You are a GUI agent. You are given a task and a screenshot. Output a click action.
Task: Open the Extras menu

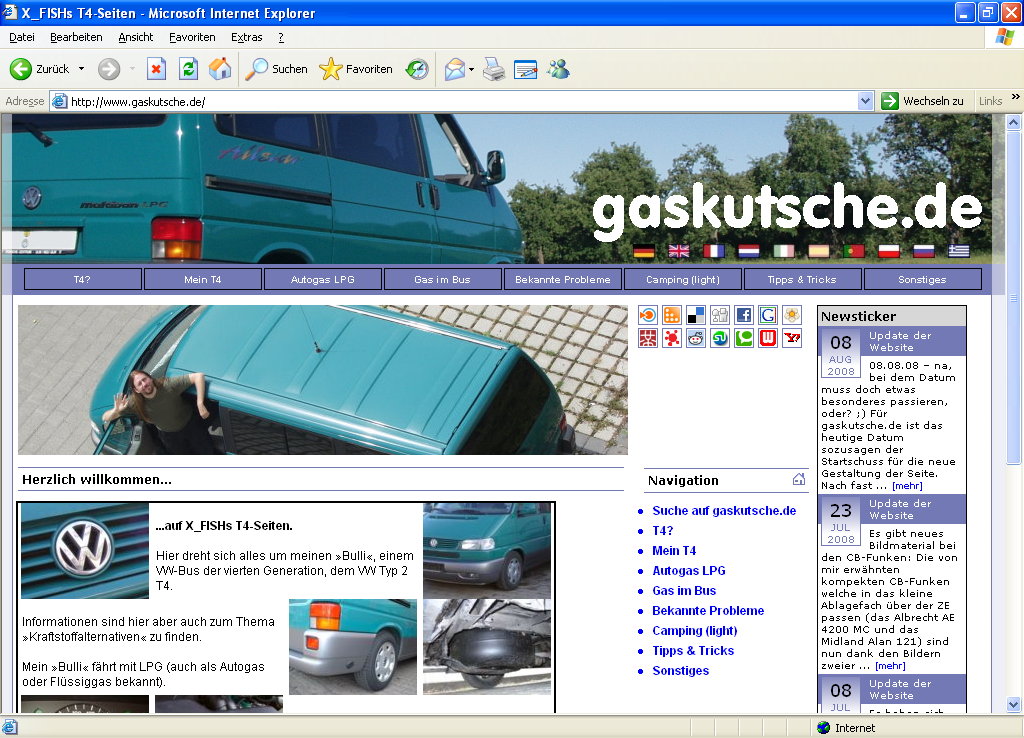[x=247, y=37]
